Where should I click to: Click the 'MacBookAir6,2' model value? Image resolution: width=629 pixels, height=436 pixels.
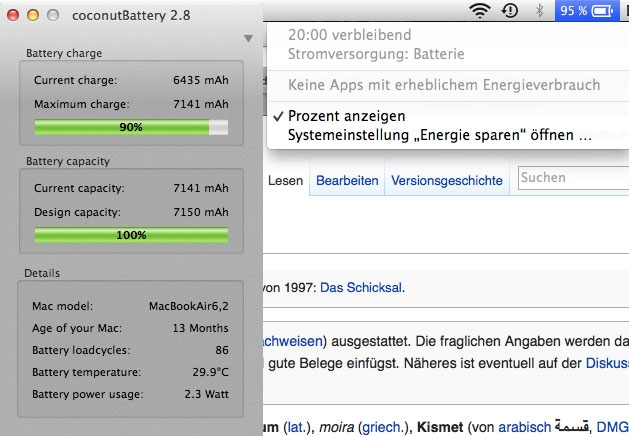point(189,306)
